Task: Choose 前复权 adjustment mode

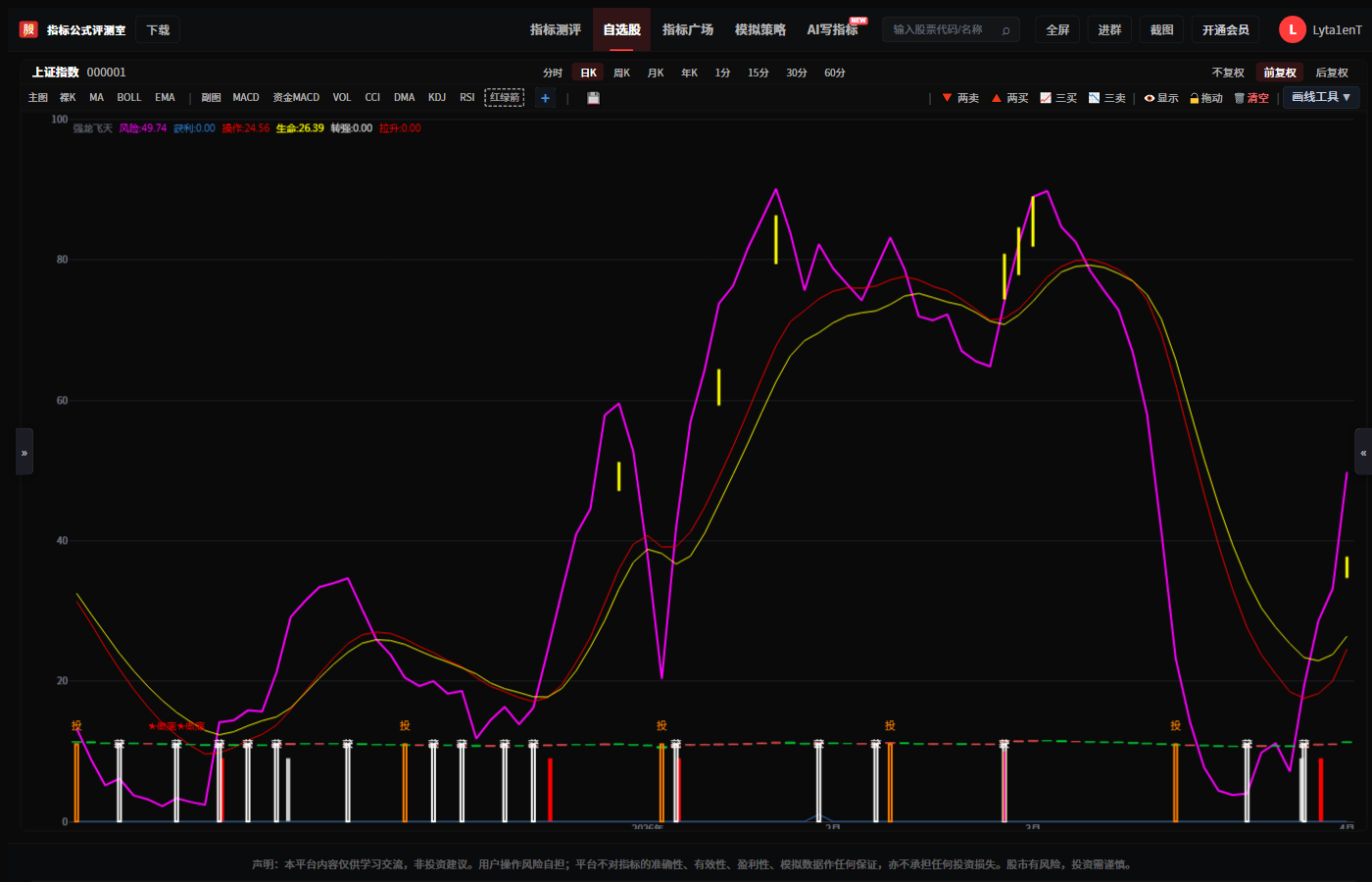Action: [1280, 73]
